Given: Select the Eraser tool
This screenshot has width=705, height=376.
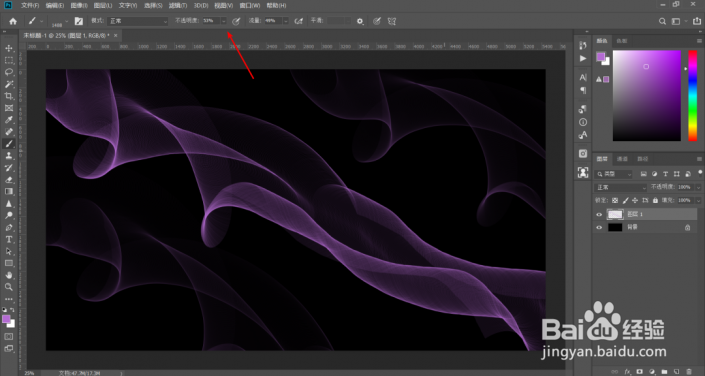Looking at the screenshot, I should click(9, 179).
